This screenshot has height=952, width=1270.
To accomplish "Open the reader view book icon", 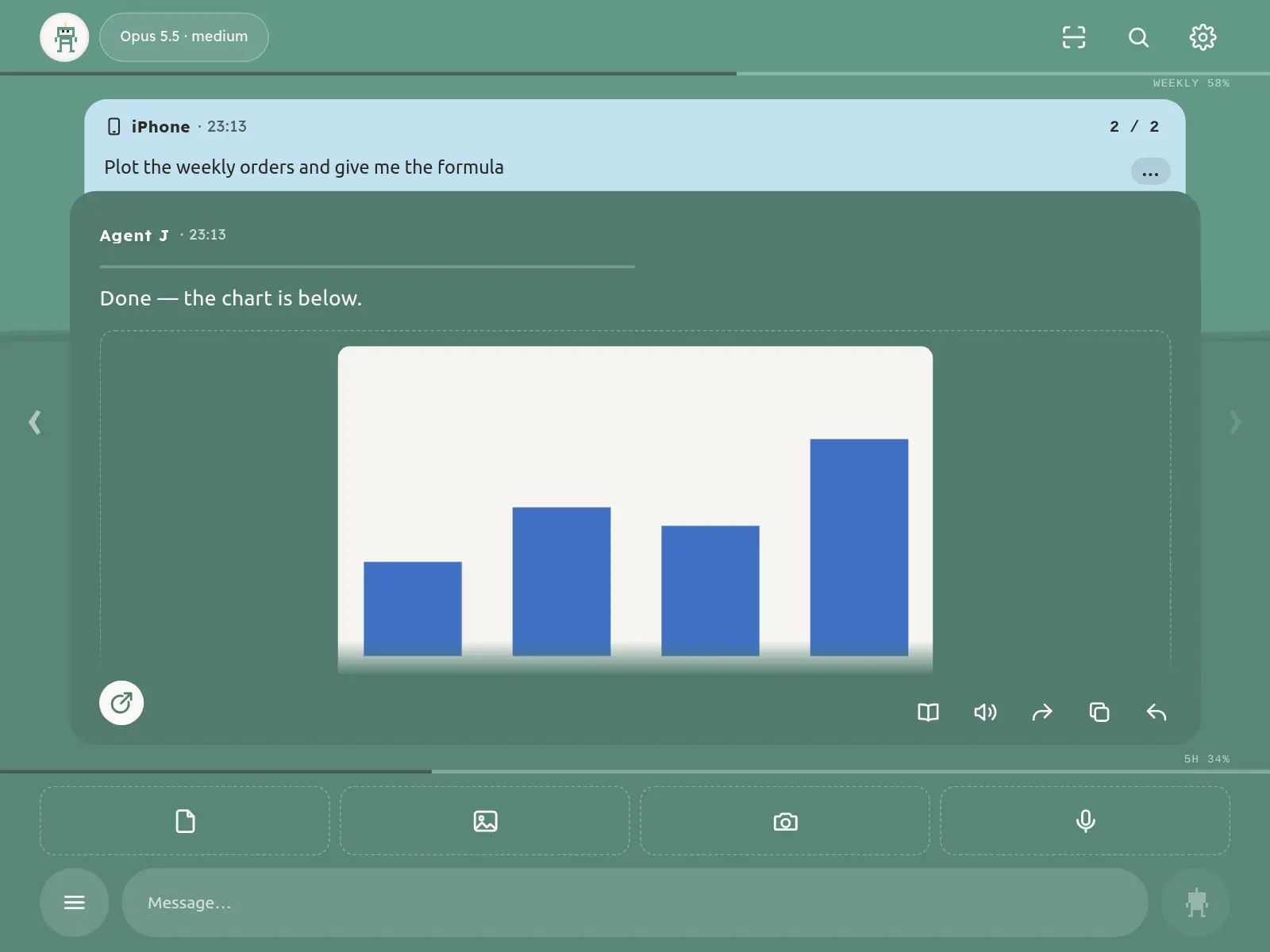I will point(928,712).
